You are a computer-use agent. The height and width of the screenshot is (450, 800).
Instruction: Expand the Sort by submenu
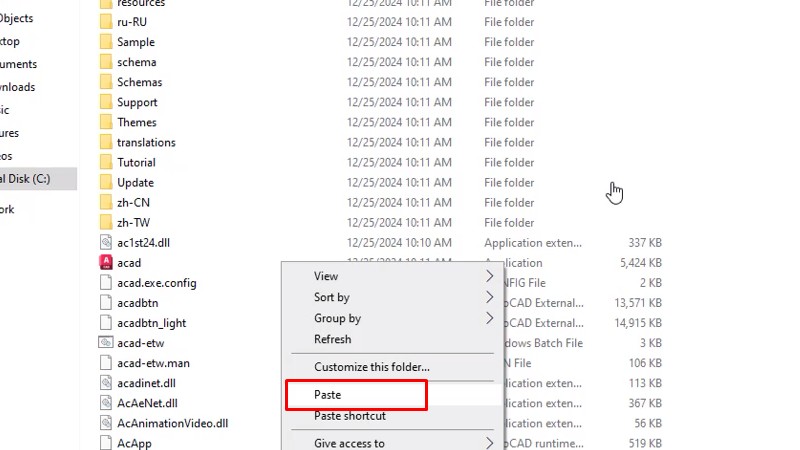(490, 297)
